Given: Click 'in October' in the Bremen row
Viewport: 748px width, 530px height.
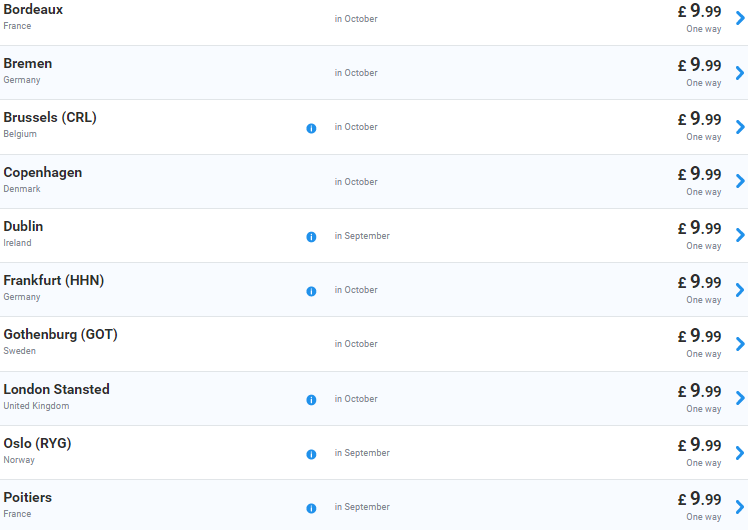Looking at the screenshot, I should (x=356, y=73).
